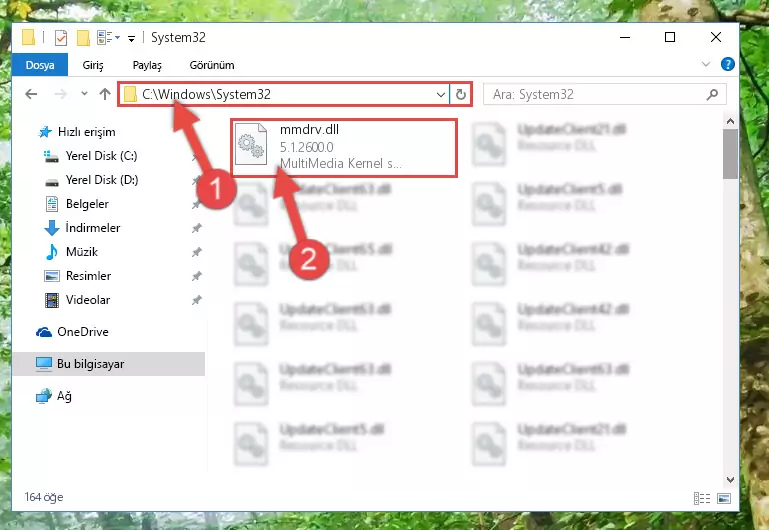Click the pin icon next to Videolar
Image resolution: width=769 pixels, height=530 pixels.
click(197, 300)
